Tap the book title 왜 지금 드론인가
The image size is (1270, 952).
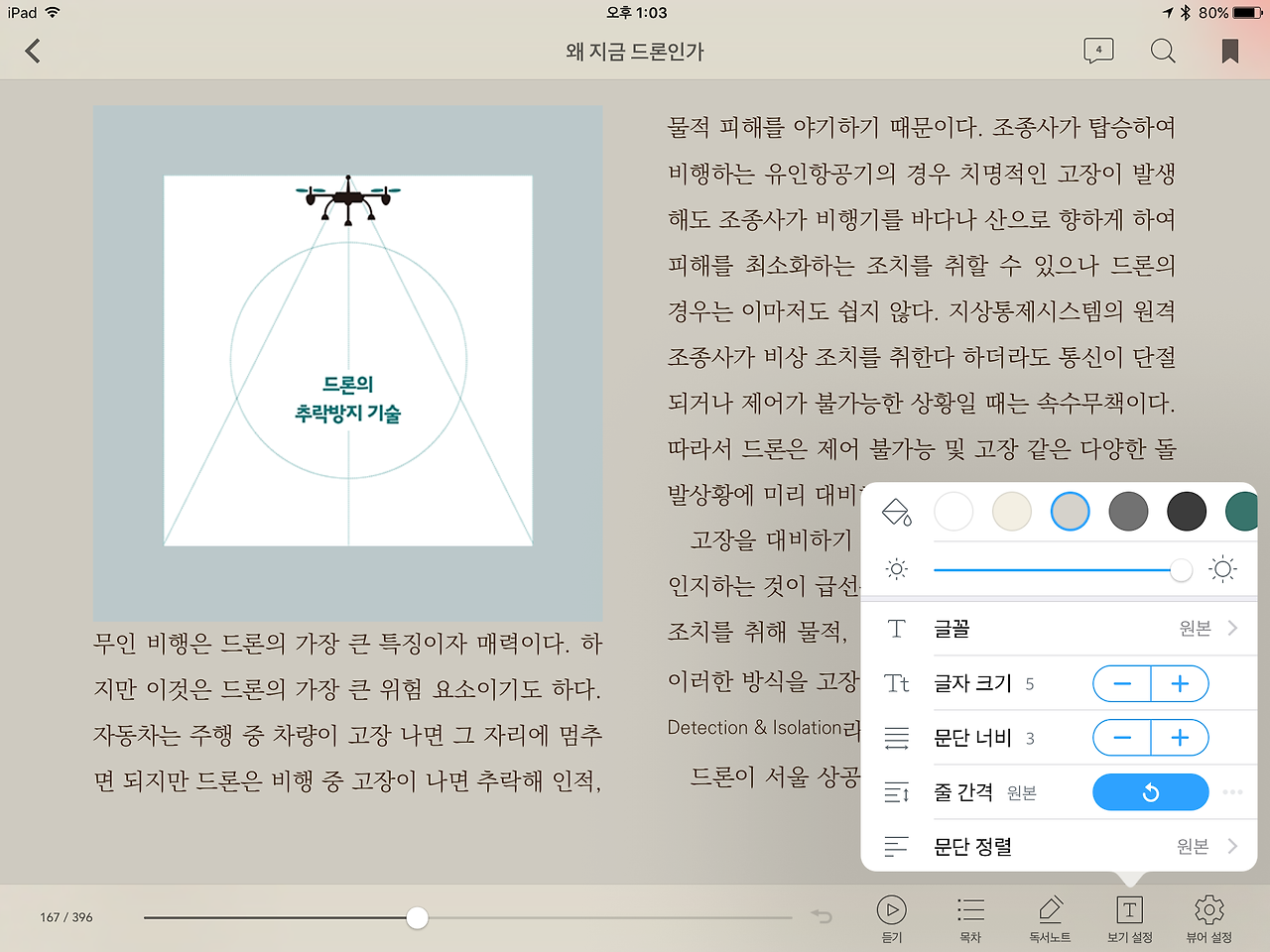click(635, 52)
